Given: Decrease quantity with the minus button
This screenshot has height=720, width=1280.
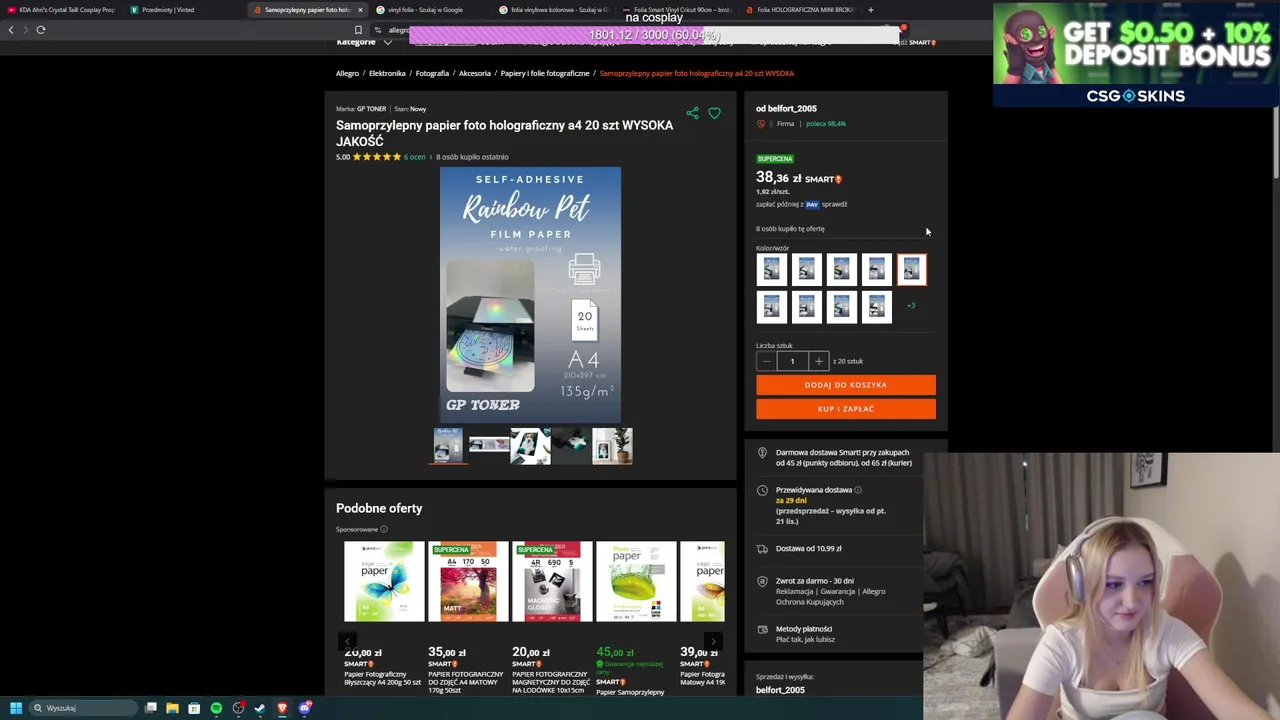Looking at the screenshot, I should coord(766,361).
